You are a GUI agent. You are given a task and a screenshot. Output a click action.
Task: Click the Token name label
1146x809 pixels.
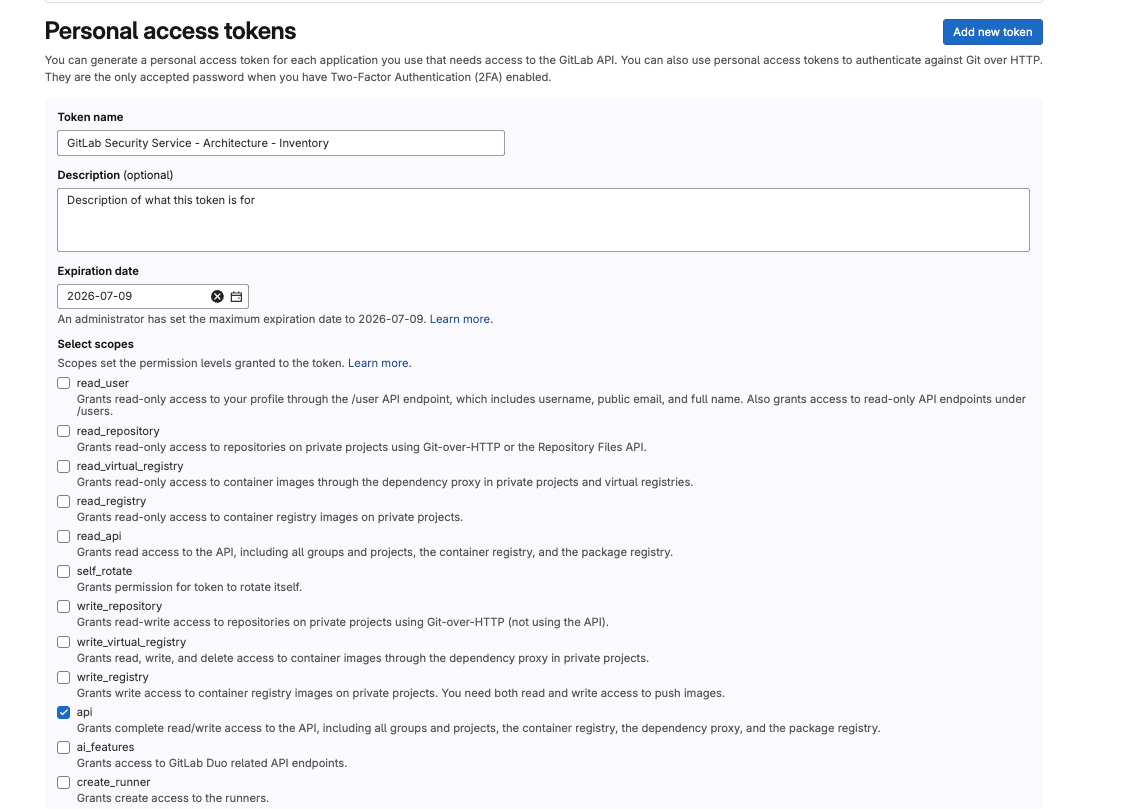(91, 117)
